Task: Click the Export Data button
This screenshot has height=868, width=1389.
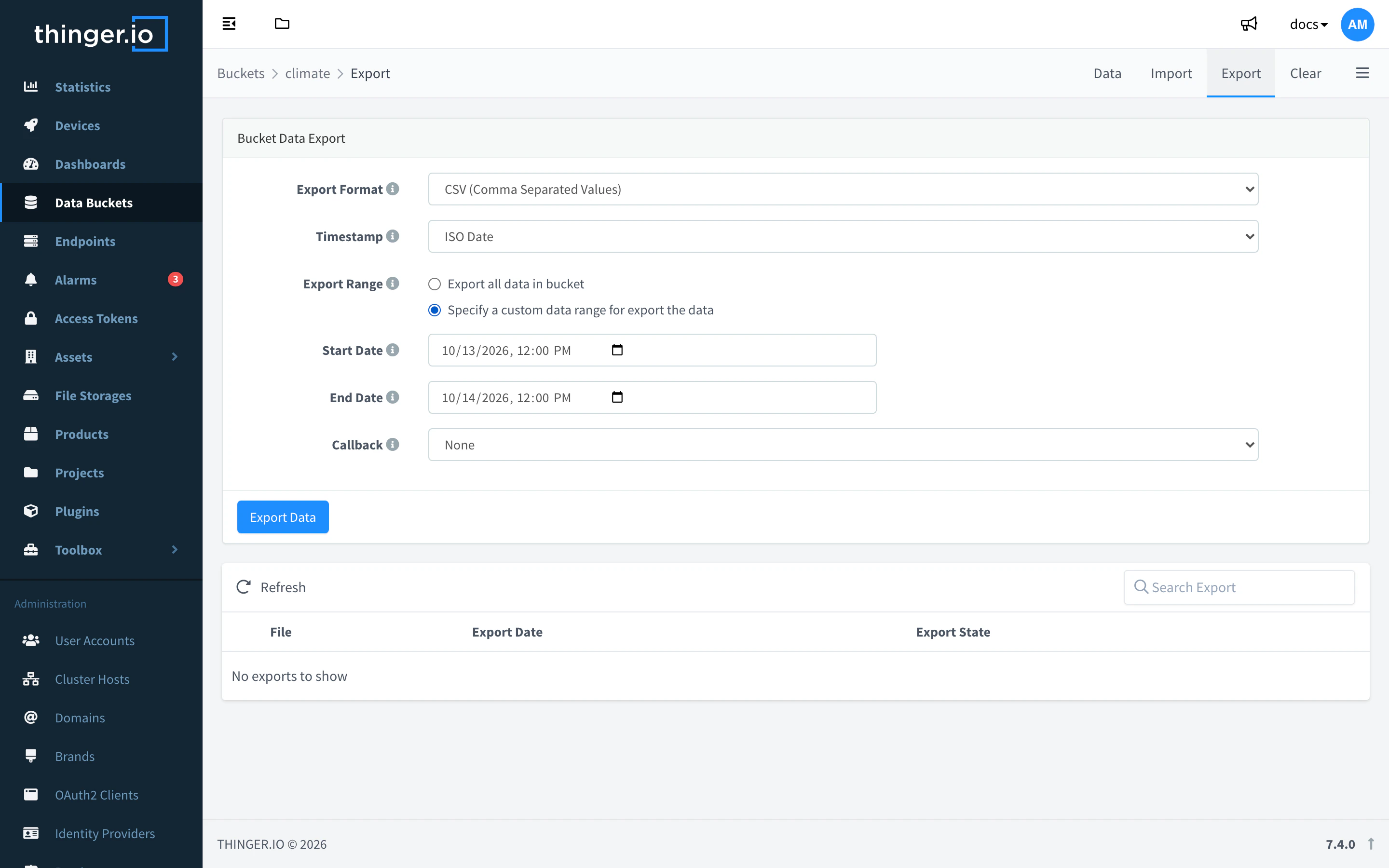Action: tap(283, 516)
